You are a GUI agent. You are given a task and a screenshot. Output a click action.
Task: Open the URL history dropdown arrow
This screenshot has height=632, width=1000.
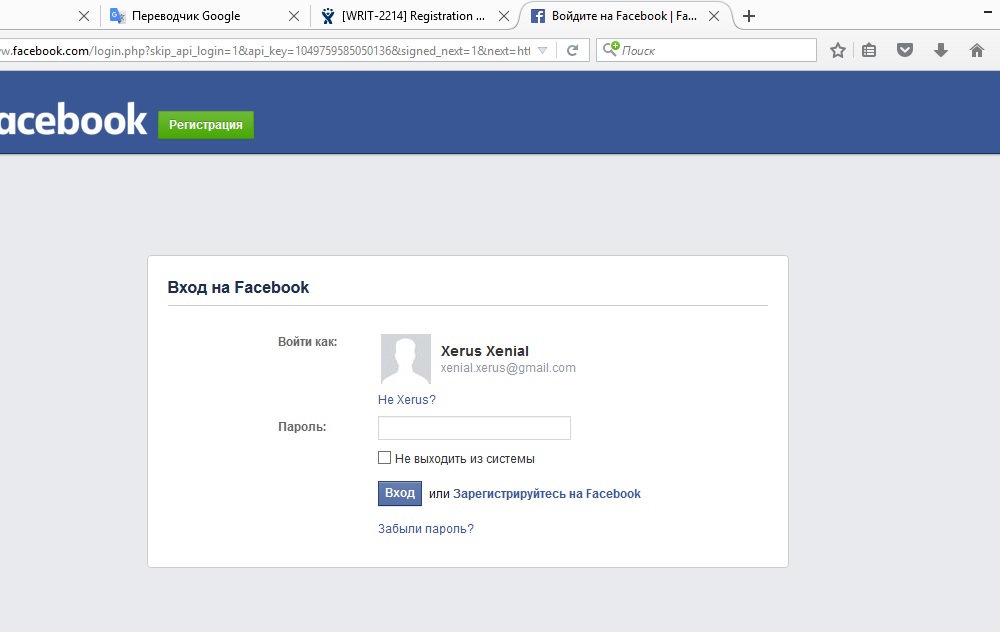[542, 50]
